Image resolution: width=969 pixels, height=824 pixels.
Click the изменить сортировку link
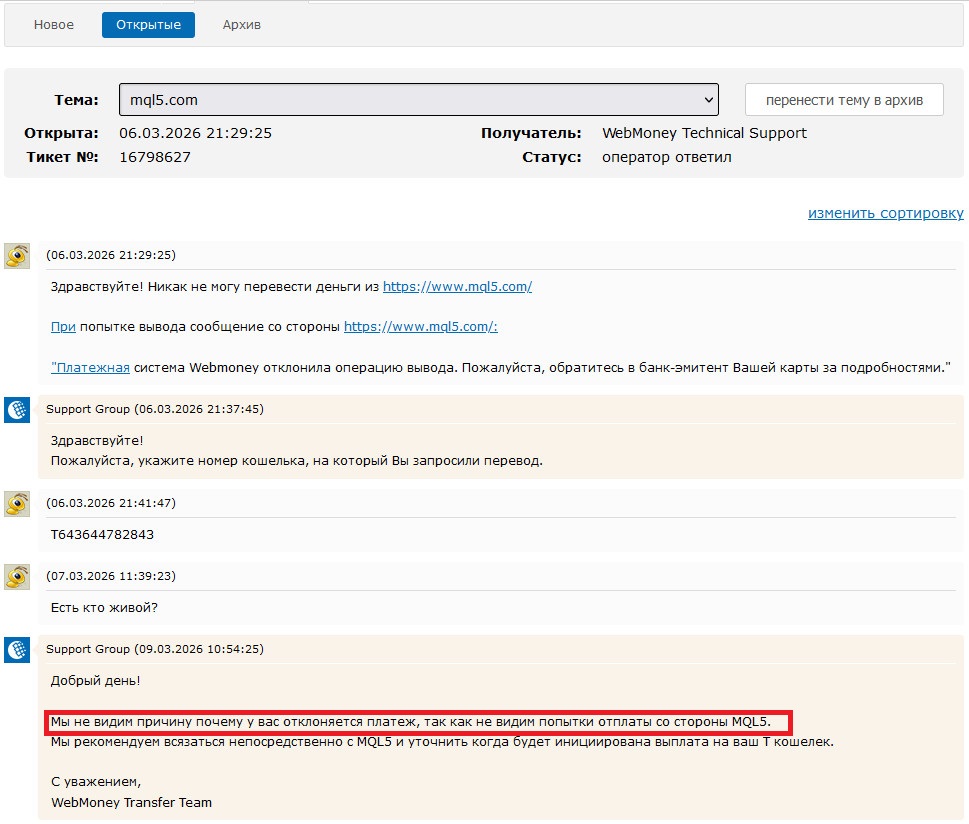click(886, 213)
